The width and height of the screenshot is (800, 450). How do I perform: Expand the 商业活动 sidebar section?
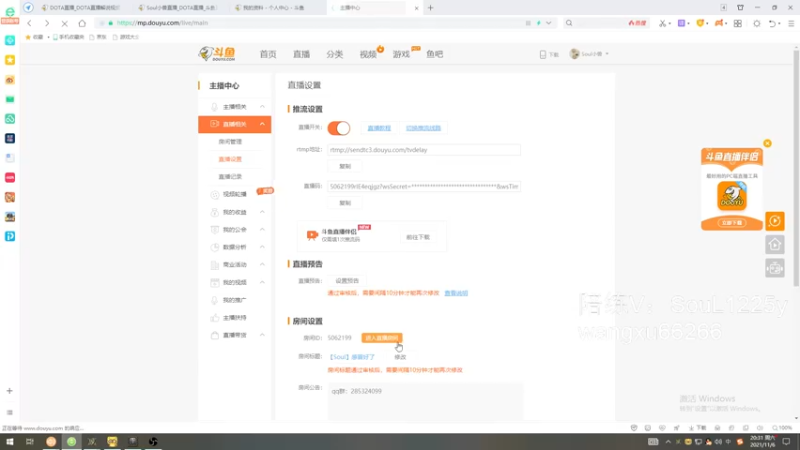262,264
